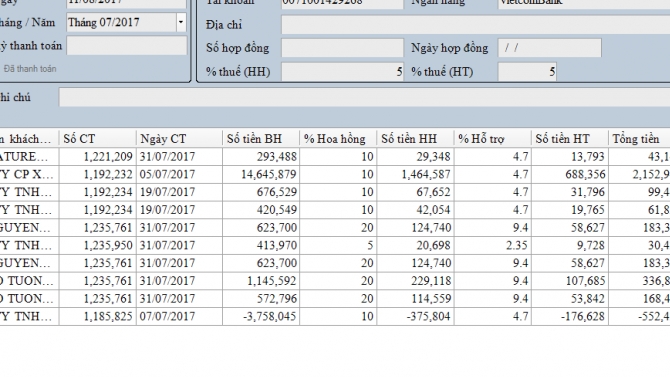This screenshot has width=670, height=377.
Task: Select the Số CT cell 1,235,950
Action: click(97, 245)
